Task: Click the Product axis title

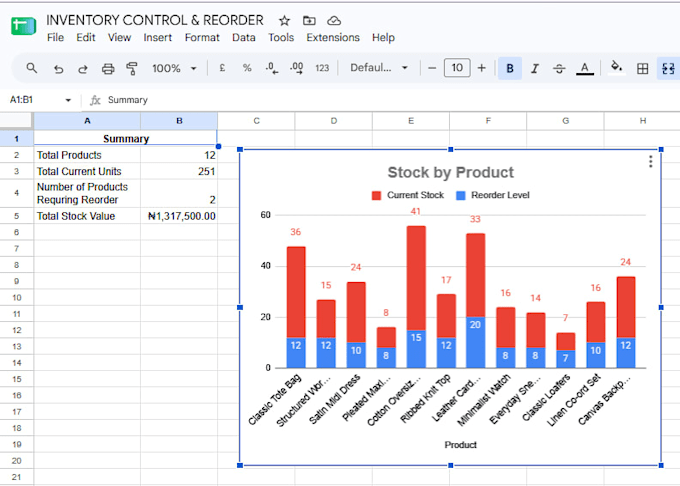Action: click(460, 445)
